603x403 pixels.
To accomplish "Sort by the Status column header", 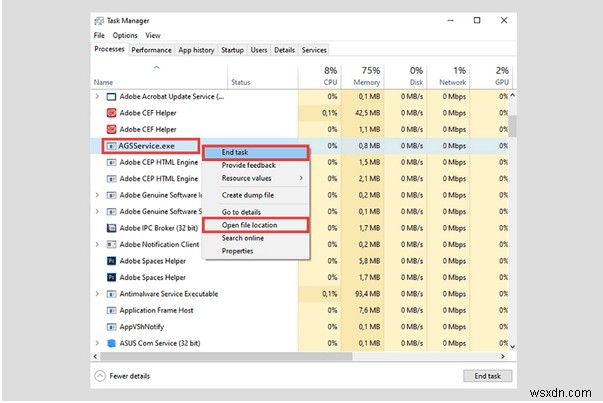I will point(263,77).
